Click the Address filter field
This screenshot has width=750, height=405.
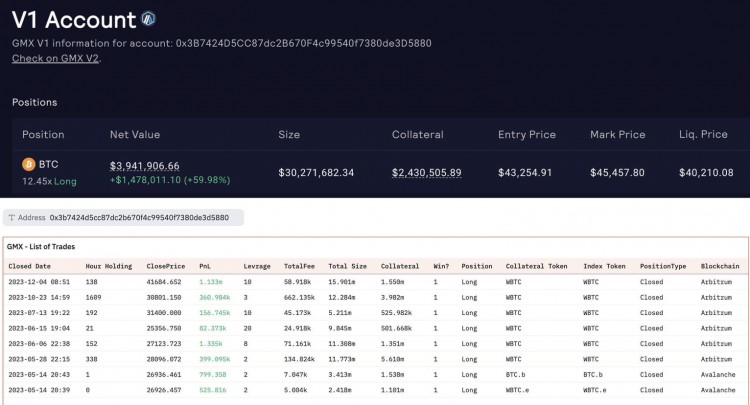tap(123, 218)
